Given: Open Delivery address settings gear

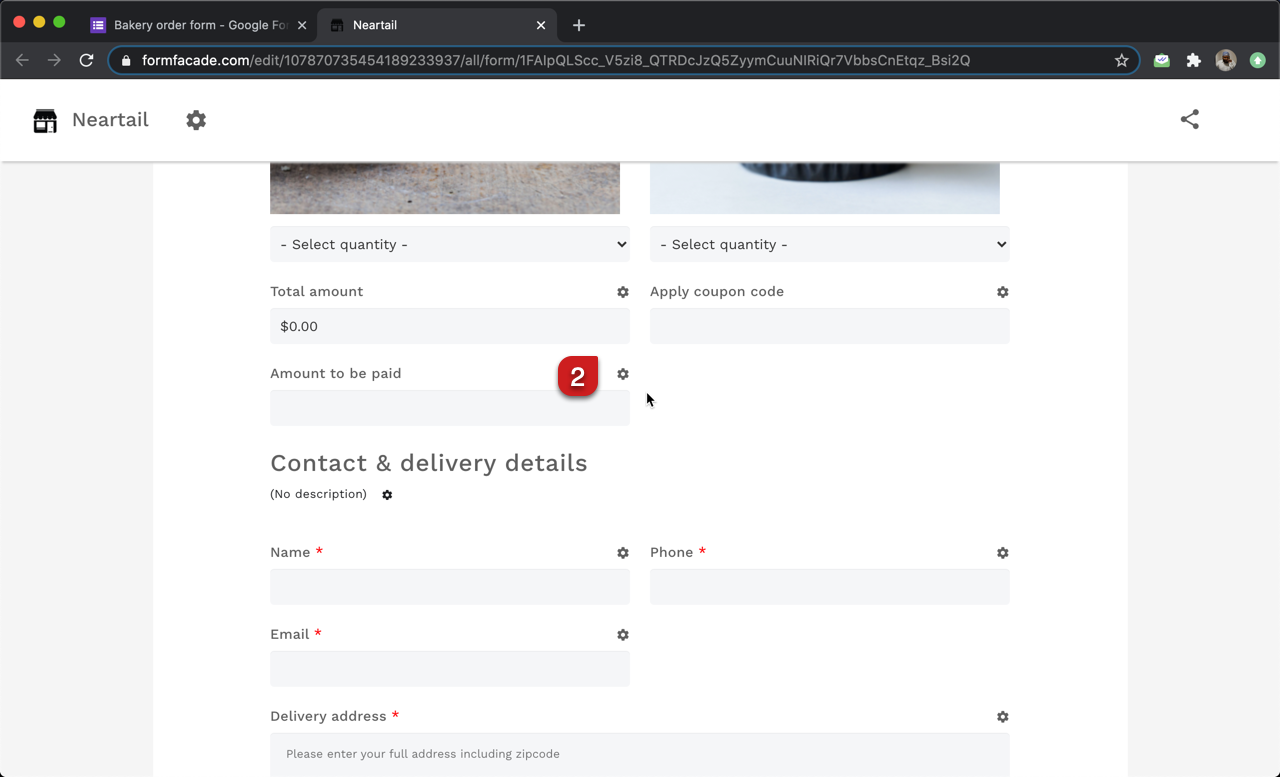Looking at the screenshot, I should click(1003, 717).
